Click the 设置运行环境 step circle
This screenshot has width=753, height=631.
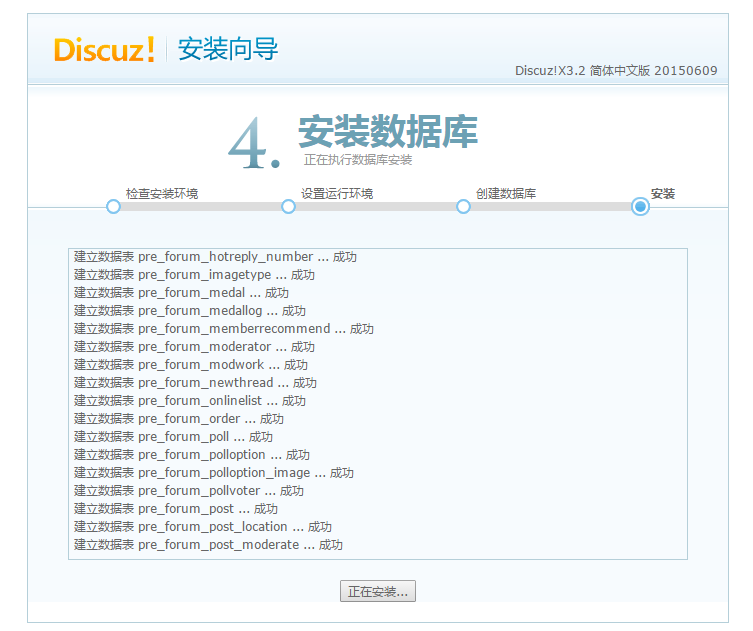(288, 206)
